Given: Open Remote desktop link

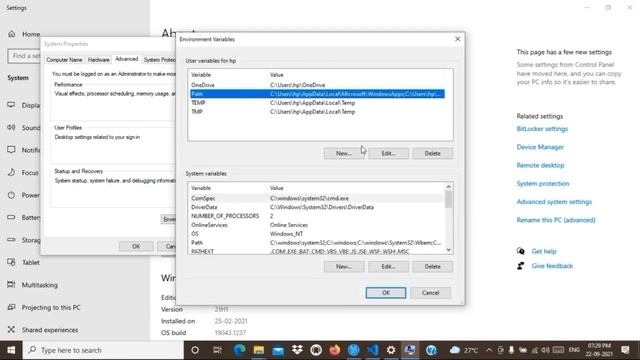Looking at the screenshot, I should coord(540,165).
